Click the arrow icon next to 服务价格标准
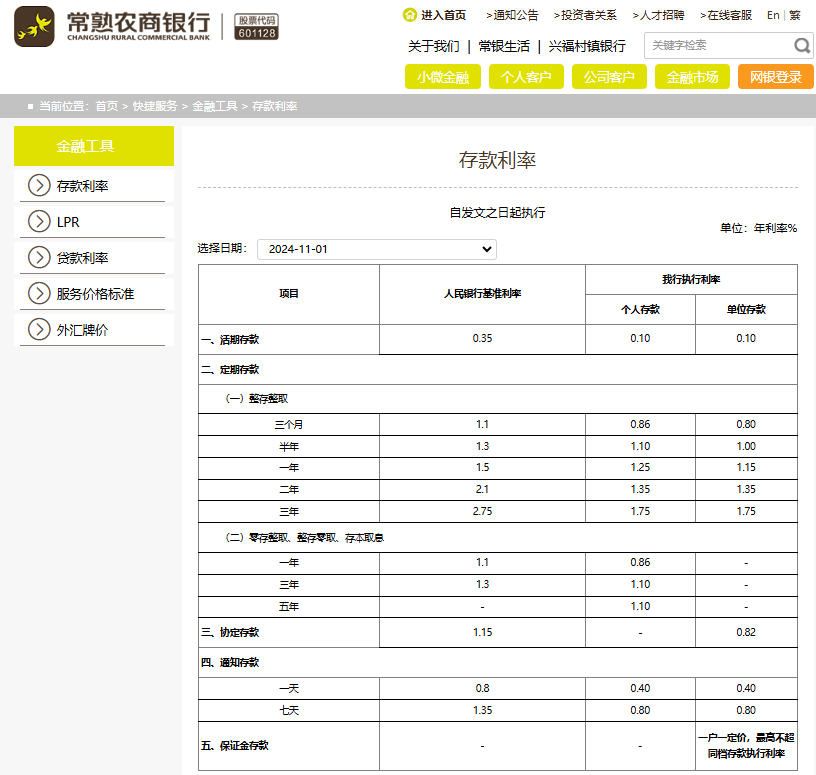The image size is (816, 775). coord(39,293)
